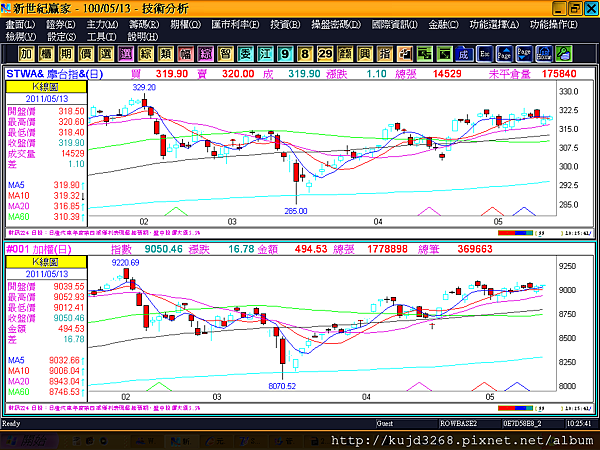
Task: Click the cyan 委 toolbar icon
Action: coord(245,54)
